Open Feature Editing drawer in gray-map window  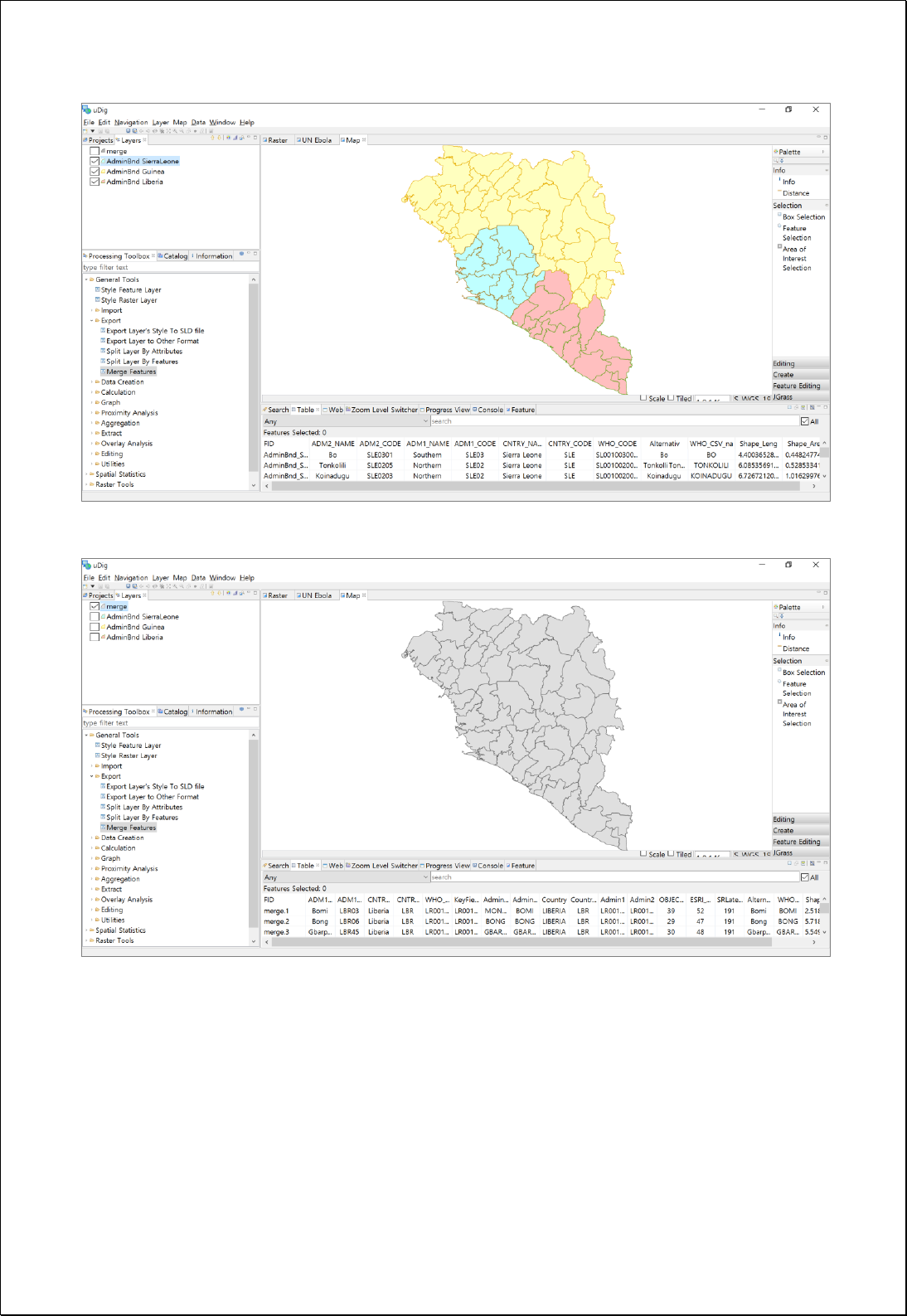[x=800, y=842]
